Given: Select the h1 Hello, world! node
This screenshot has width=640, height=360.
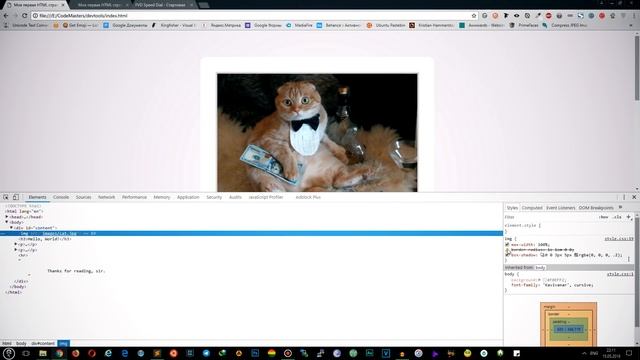Looking at the screenshot, I should (45, 239).
